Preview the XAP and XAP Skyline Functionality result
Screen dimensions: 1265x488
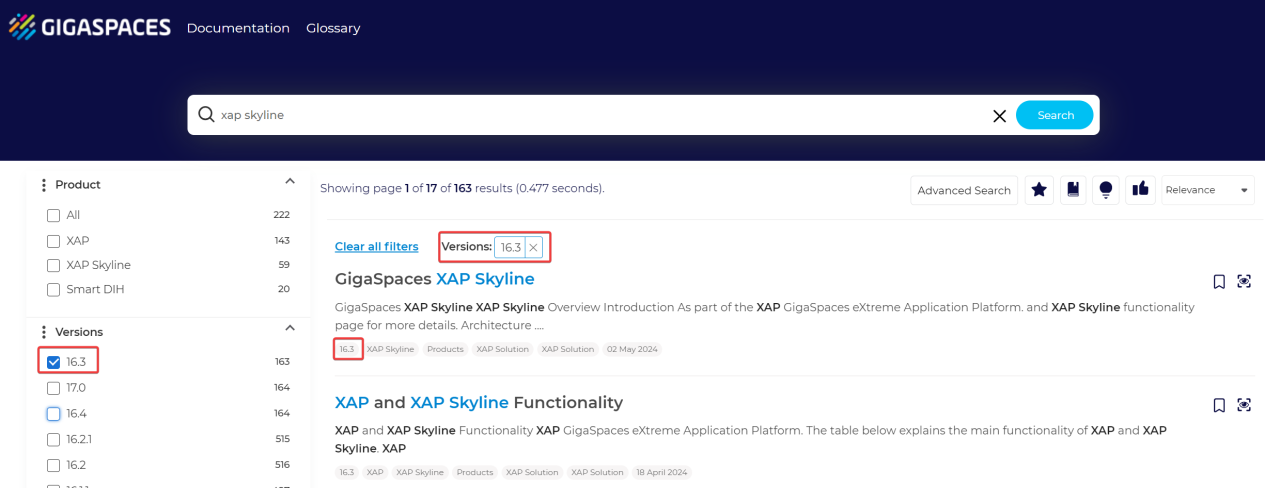click(x=1244, y=405)
